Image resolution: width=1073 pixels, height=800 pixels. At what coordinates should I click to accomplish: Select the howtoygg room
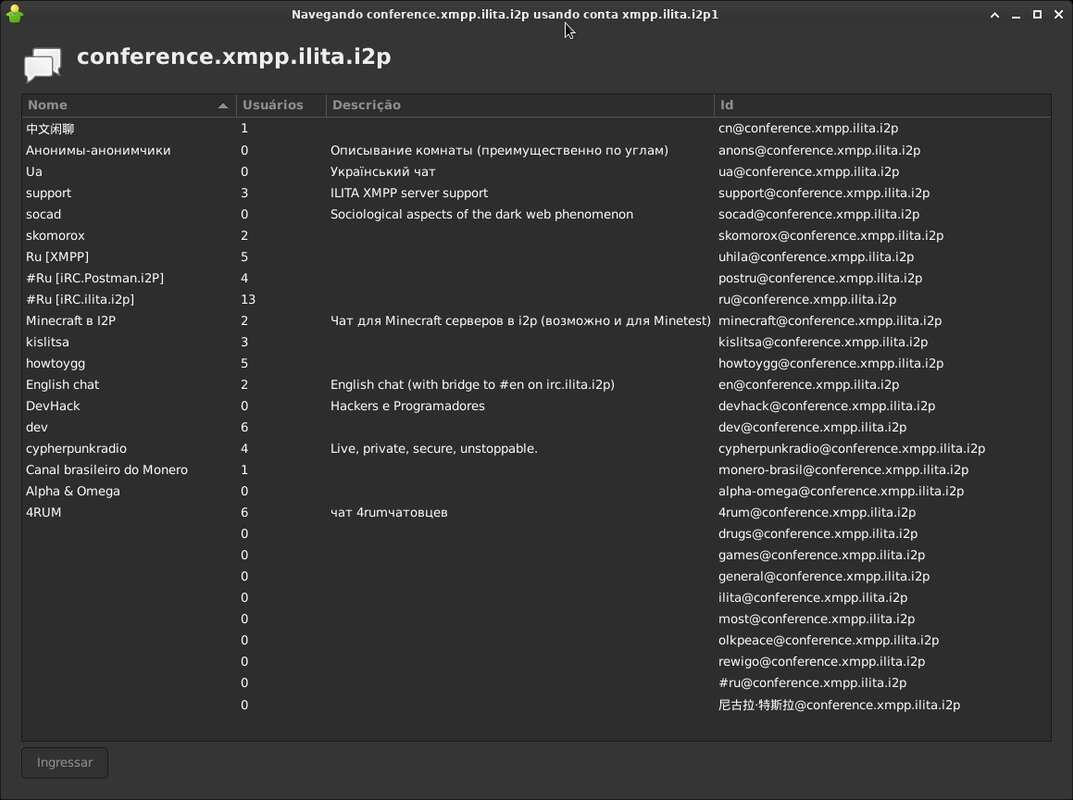click(x=536, y=363)
